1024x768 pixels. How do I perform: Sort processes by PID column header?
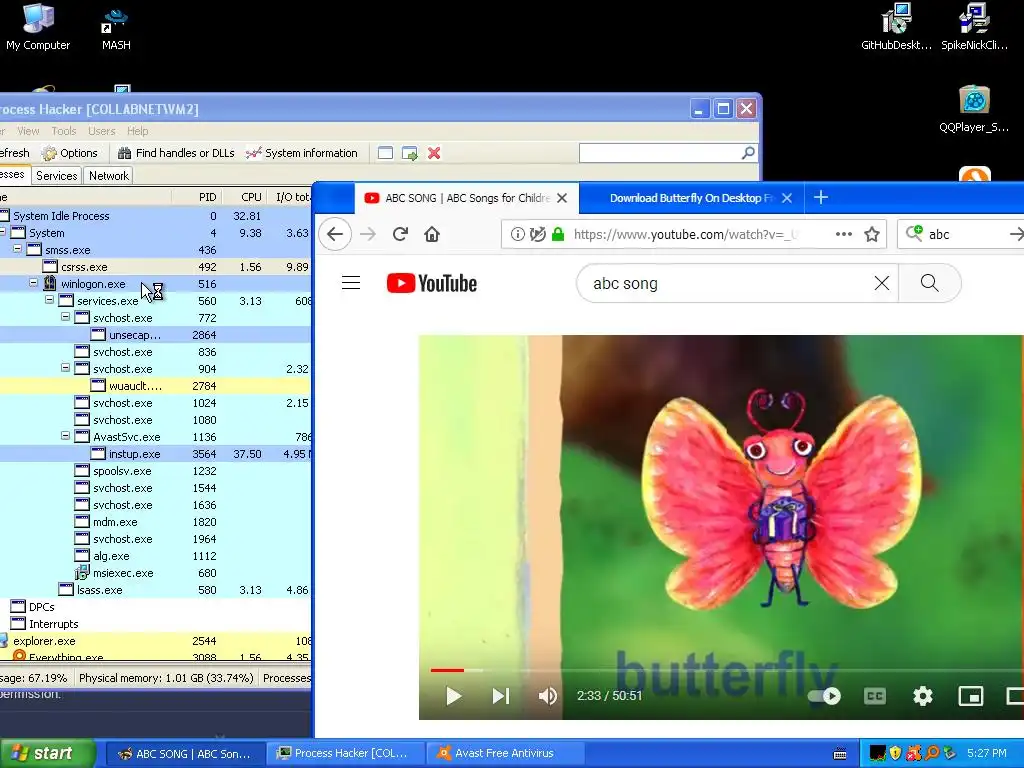point(197,197)
